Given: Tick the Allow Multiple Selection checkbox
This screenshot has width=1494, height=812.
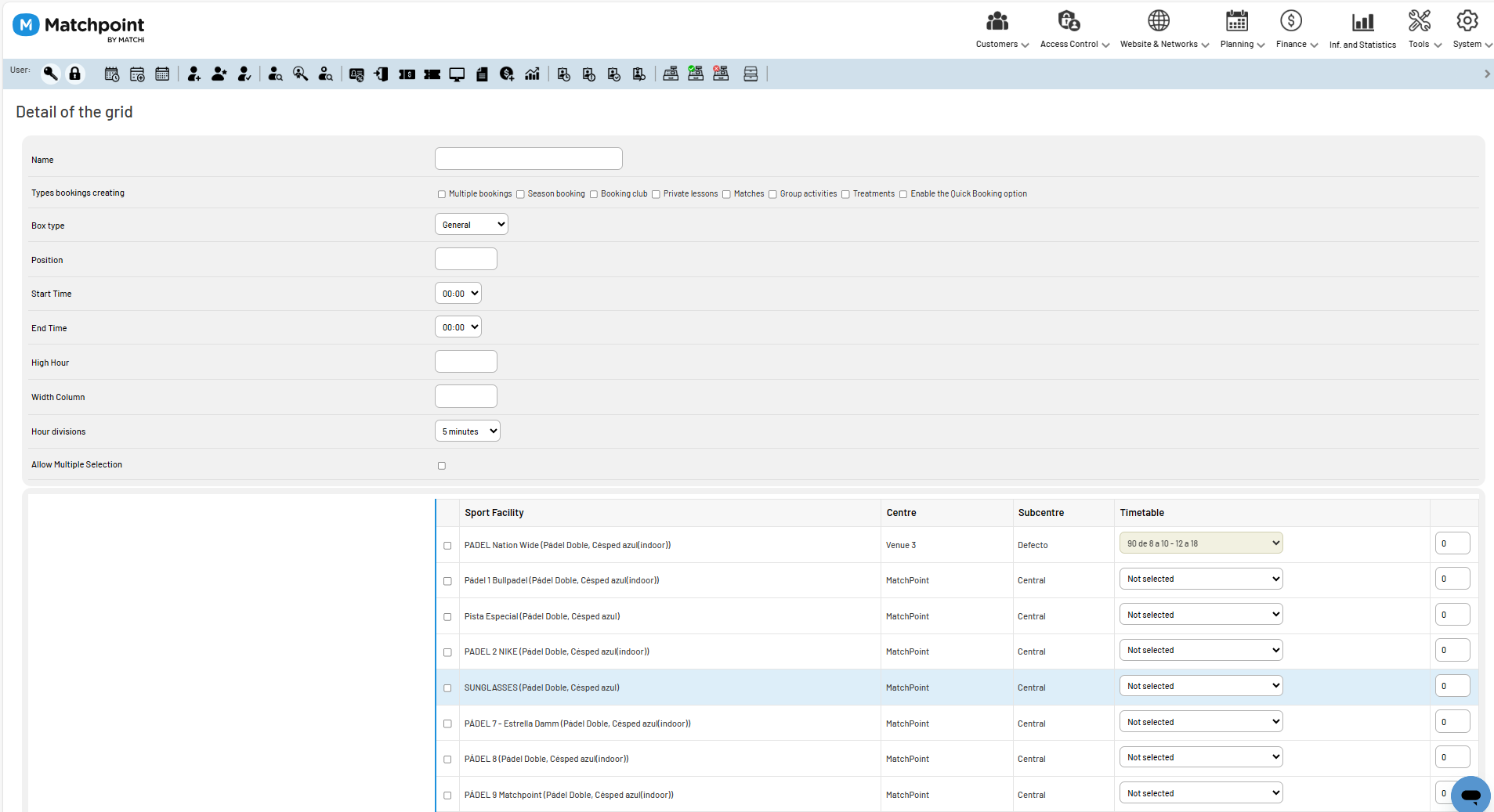Looking at the screenshot, I should [442, 466].
